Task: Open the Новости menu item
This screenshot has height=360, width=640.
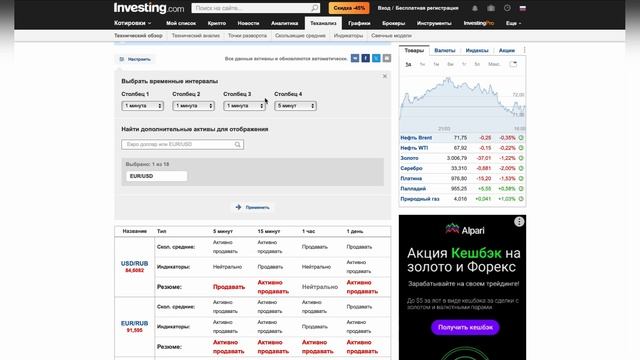Action: click(248, 23)
